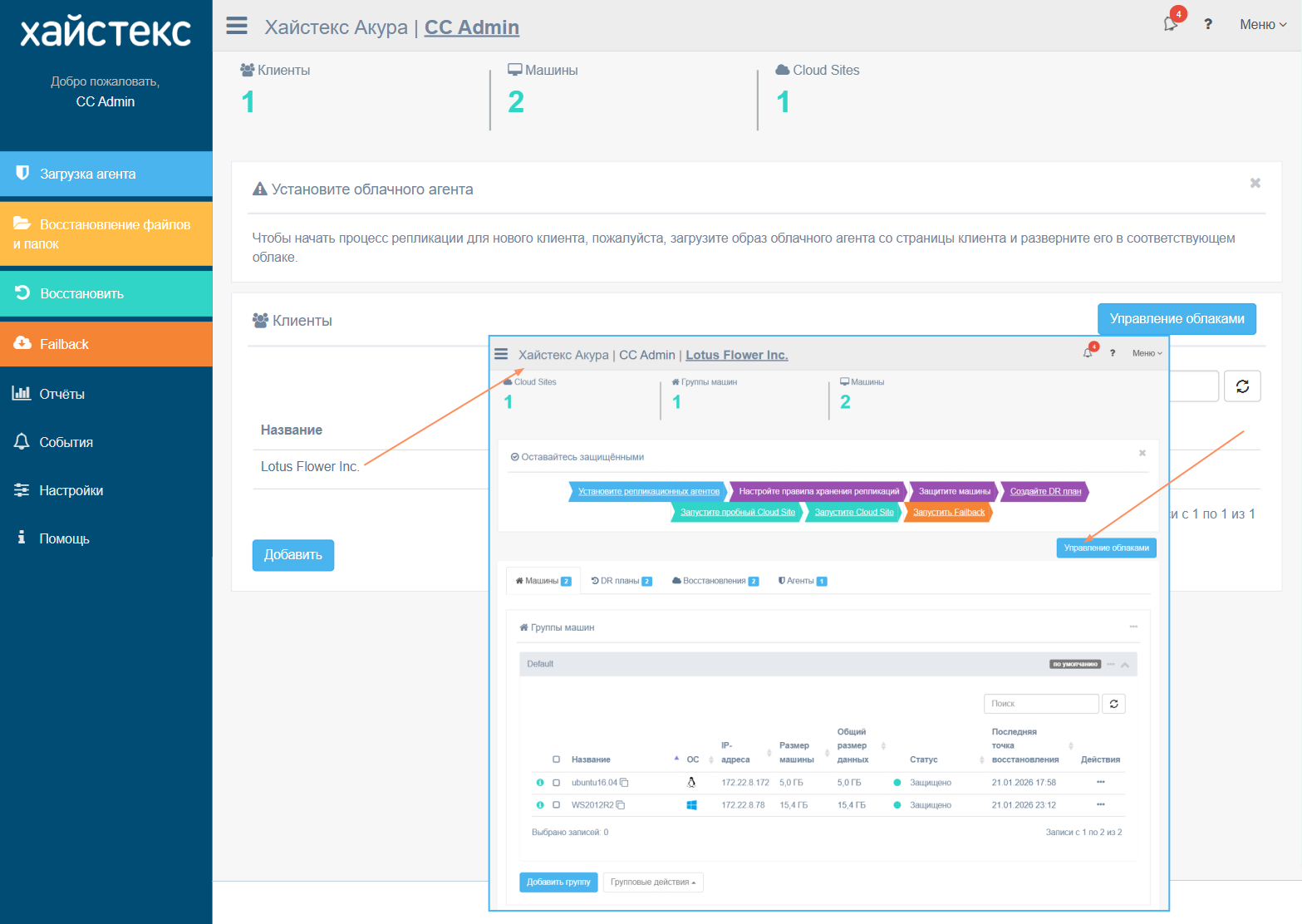1302x924 pixels.
Task: Click the Failback sidebar item
Action: pos(106,344)
